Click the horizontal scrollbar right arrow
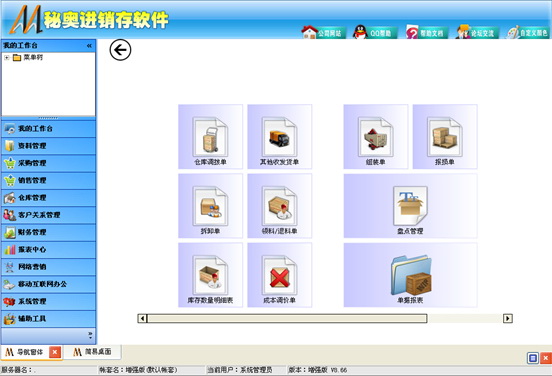The width and height of the screenshot is (552, 376). click(508, 318)
